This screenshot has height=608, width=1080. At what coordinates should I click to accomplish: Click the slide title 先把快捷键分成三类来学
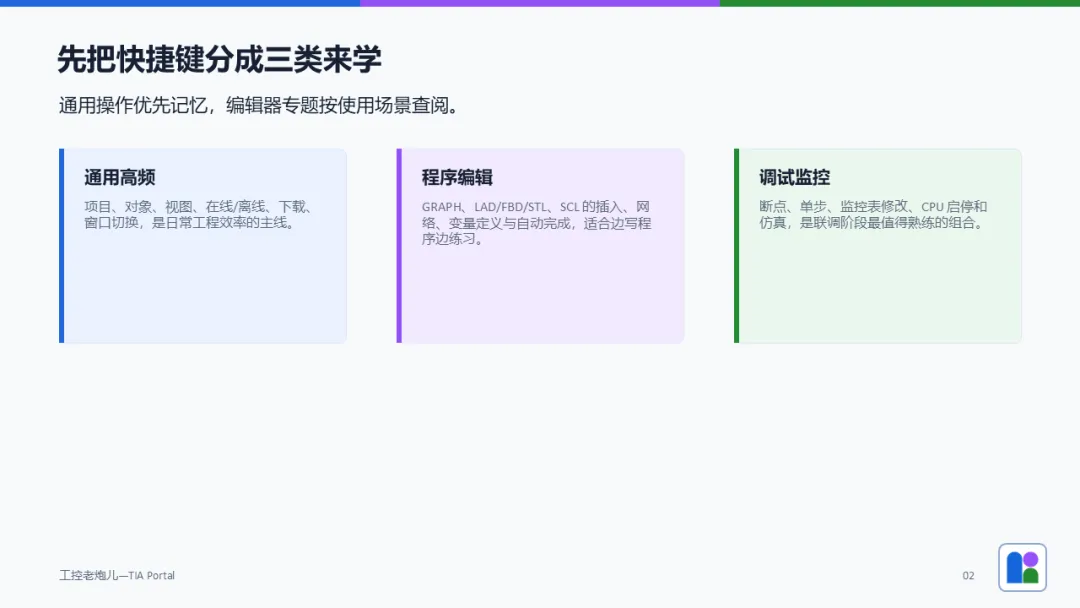click(219, 59)
